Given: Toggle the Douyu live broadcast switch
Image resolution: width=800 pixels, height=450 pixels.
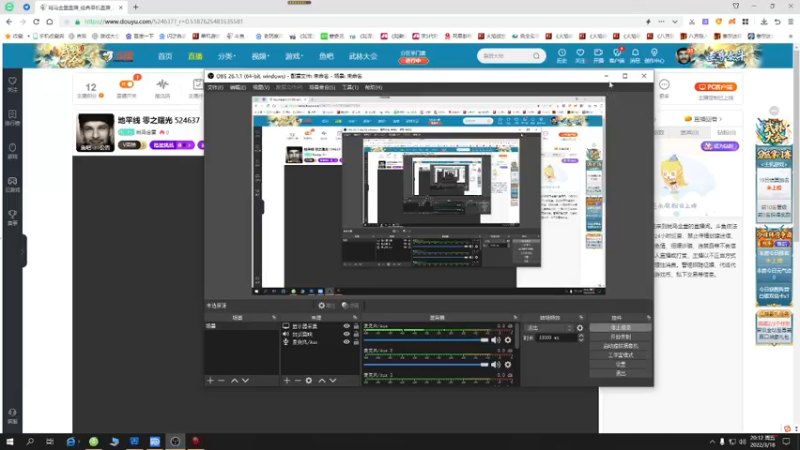Looking at the screenshot, I should click(x=127, y=84).
